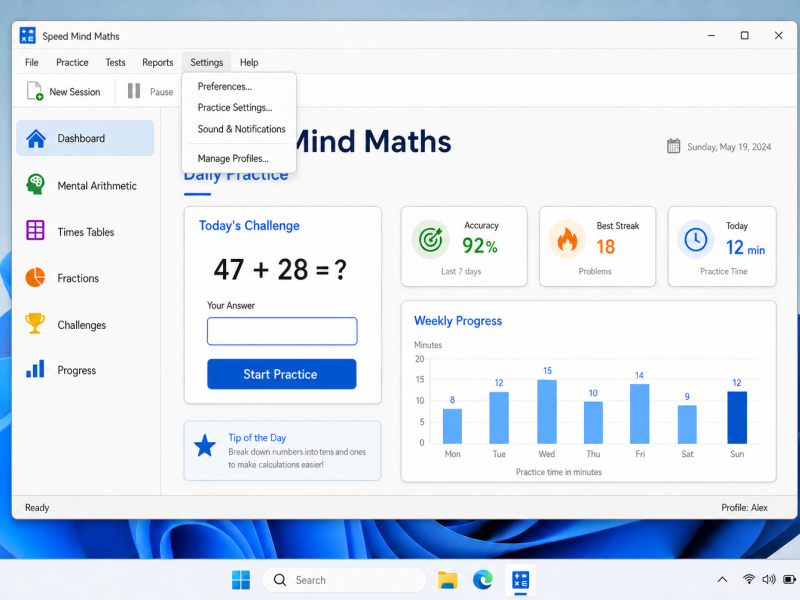Click the taskbar Search box
Screen dimensions: 800x600
coord(344,580)
